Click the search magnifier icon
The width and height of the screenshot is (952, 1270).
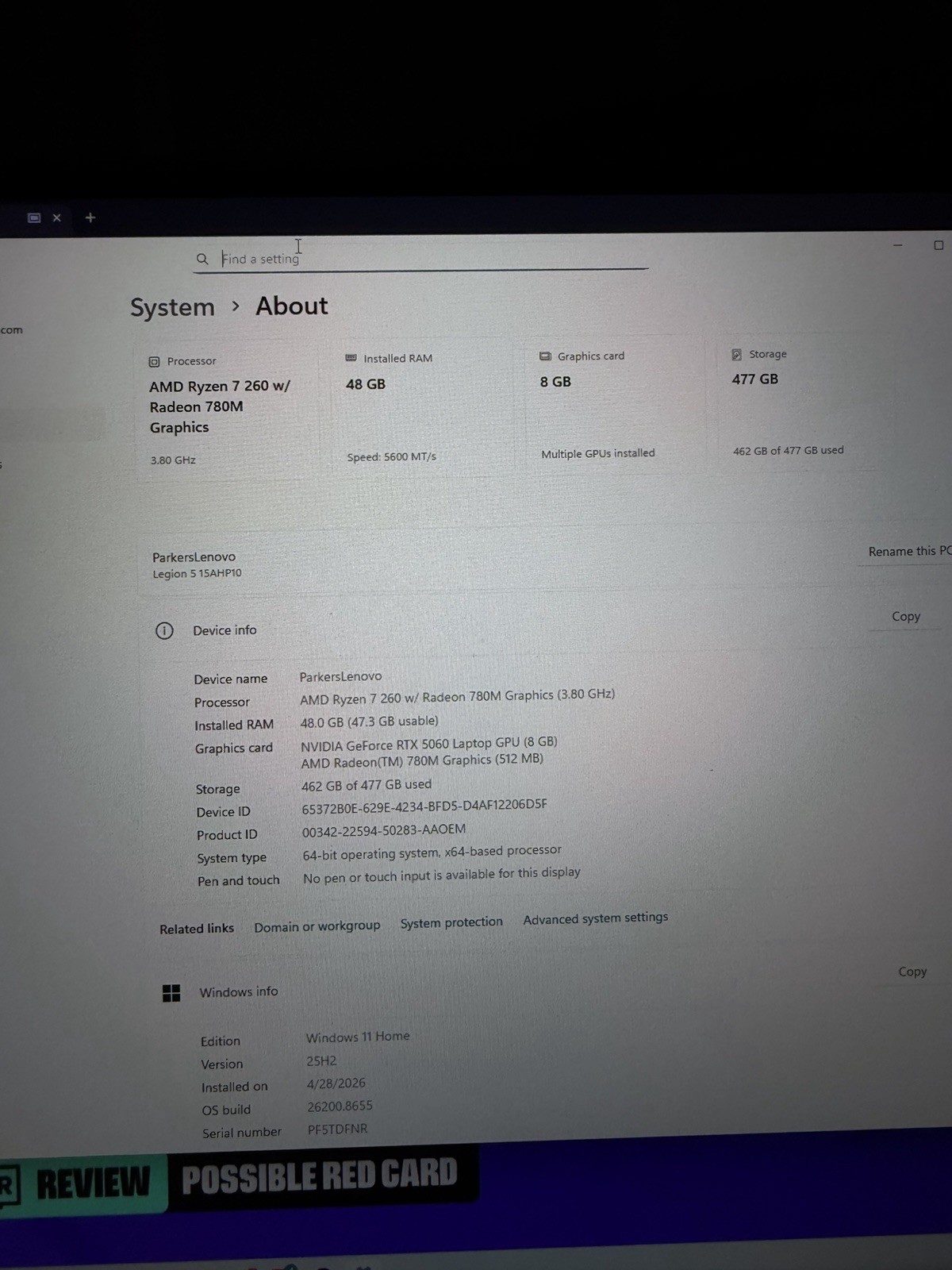point(202,259)
